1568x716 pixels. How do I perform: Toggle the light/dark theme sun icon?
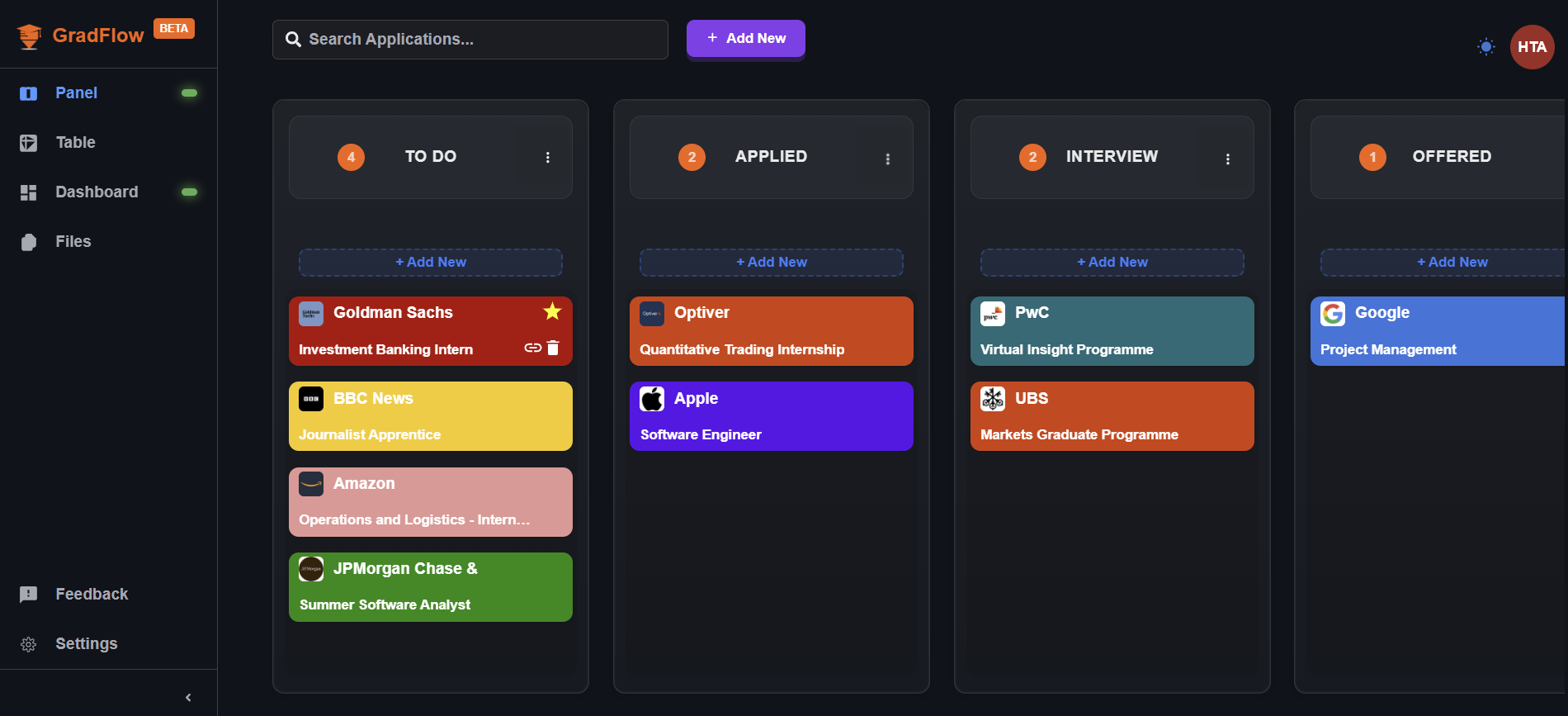click(1485, 47)
